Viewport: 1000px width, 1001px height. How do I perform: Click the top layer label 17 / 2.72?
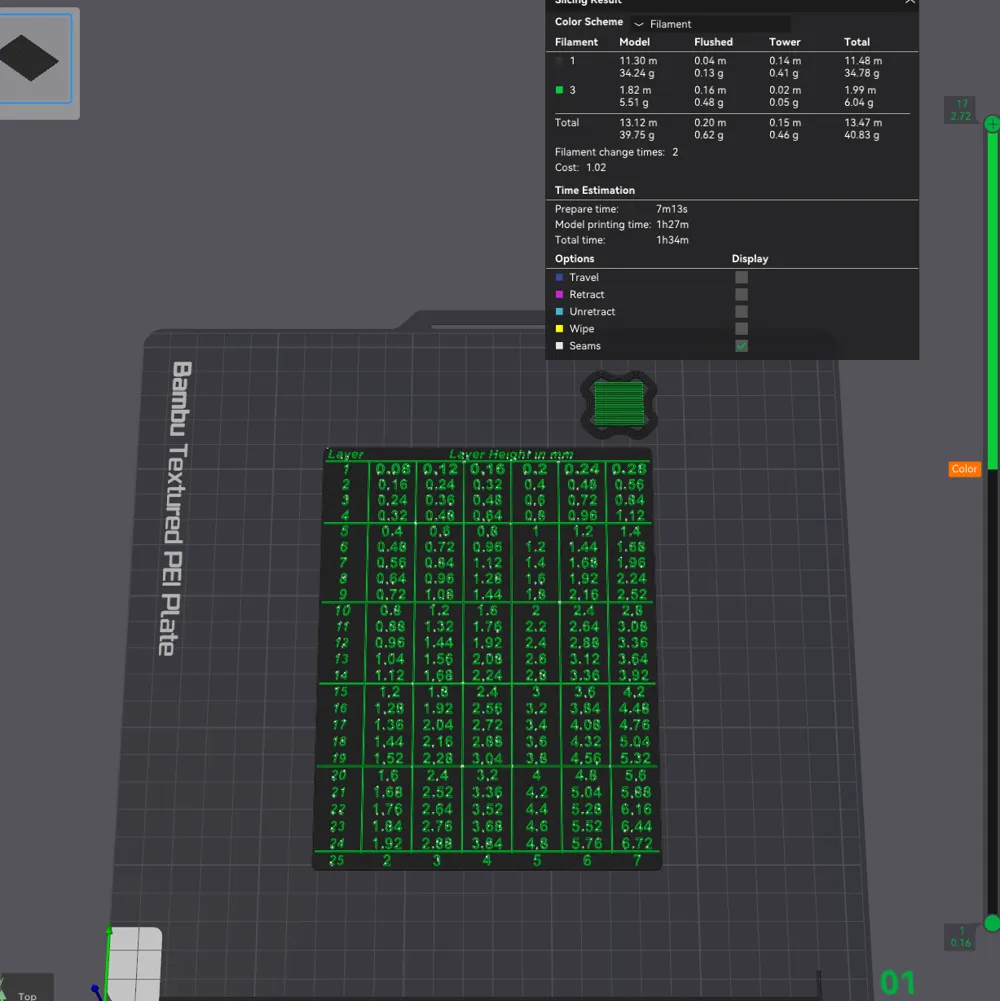[960, 110]
